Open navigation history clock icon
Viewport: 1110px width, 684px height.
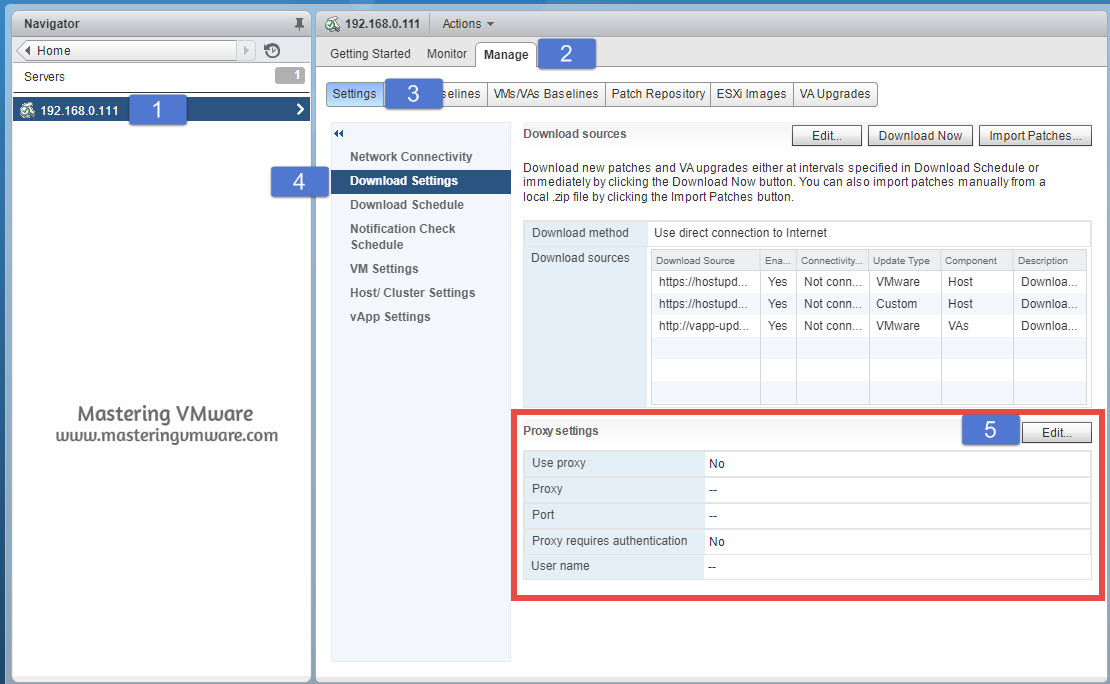coord(272,50)
